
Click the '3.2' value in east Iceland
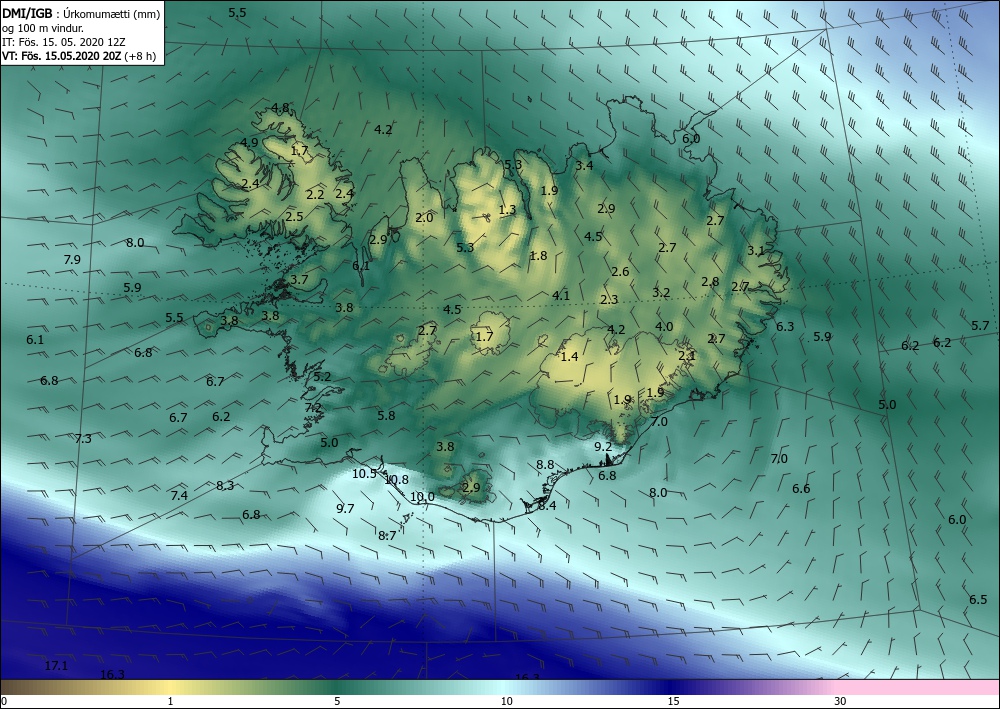[x=661, y=293]
